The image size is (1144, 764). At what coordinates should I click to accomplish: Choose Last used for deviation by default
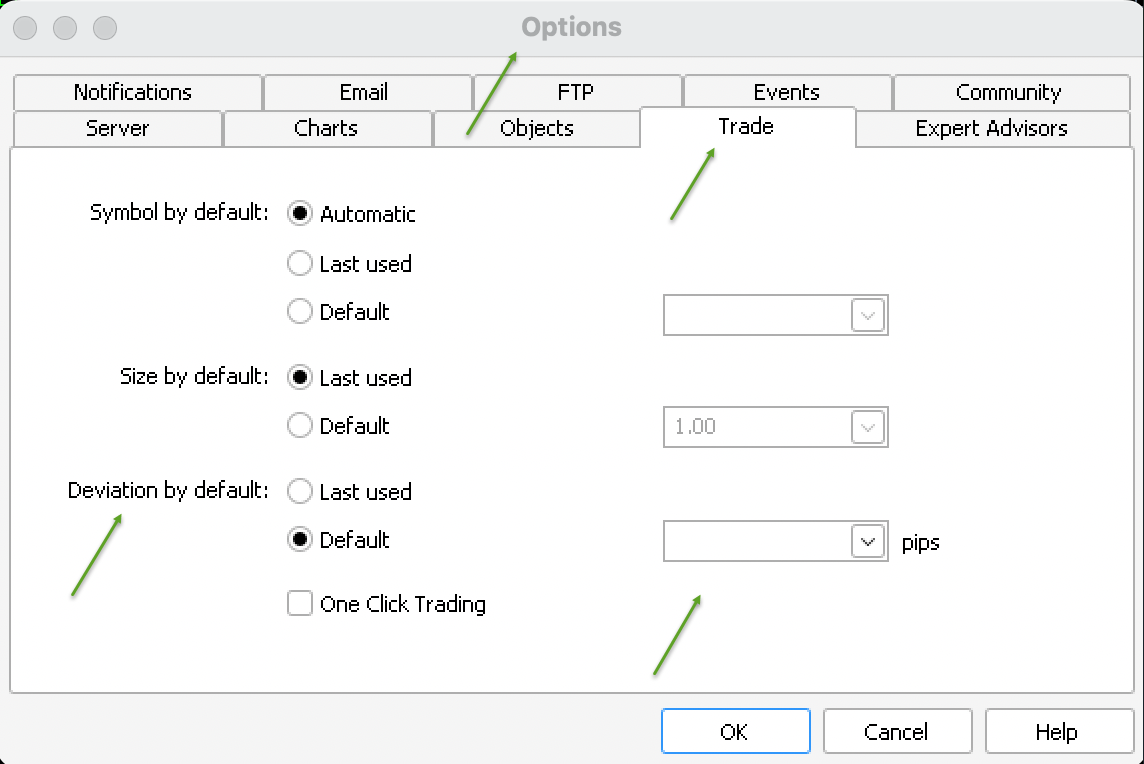tap(300, 491)
